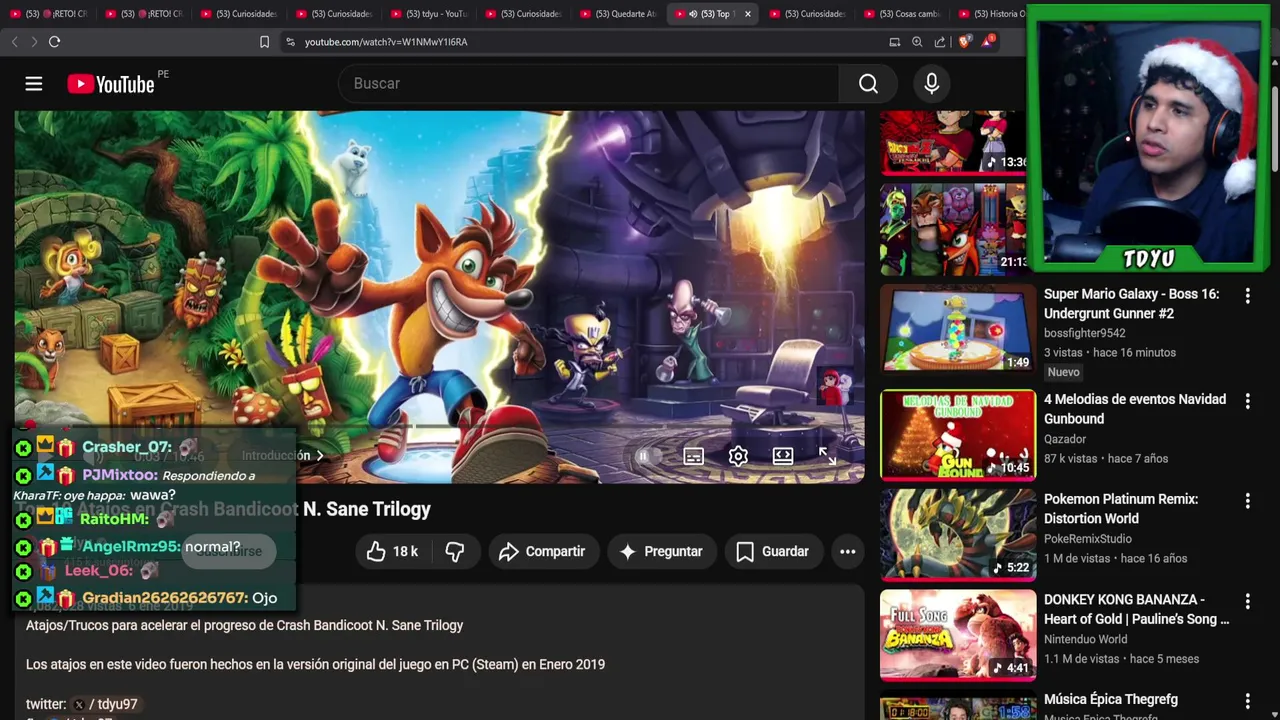
Task: Open more actions ellipsis under video
Action: pyautogui.click(x=847, y=551)
